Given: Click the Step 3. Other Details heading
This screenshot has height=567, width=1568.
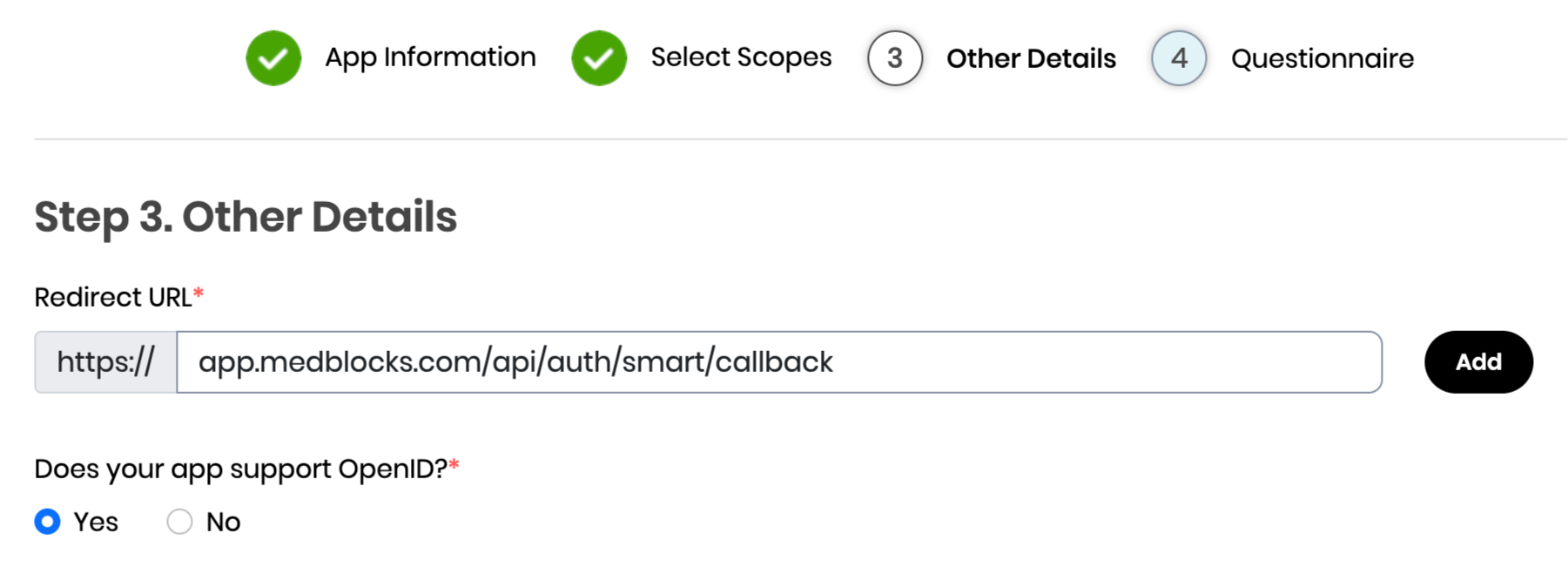Looking at the screenshot, I should pos(246,216).
